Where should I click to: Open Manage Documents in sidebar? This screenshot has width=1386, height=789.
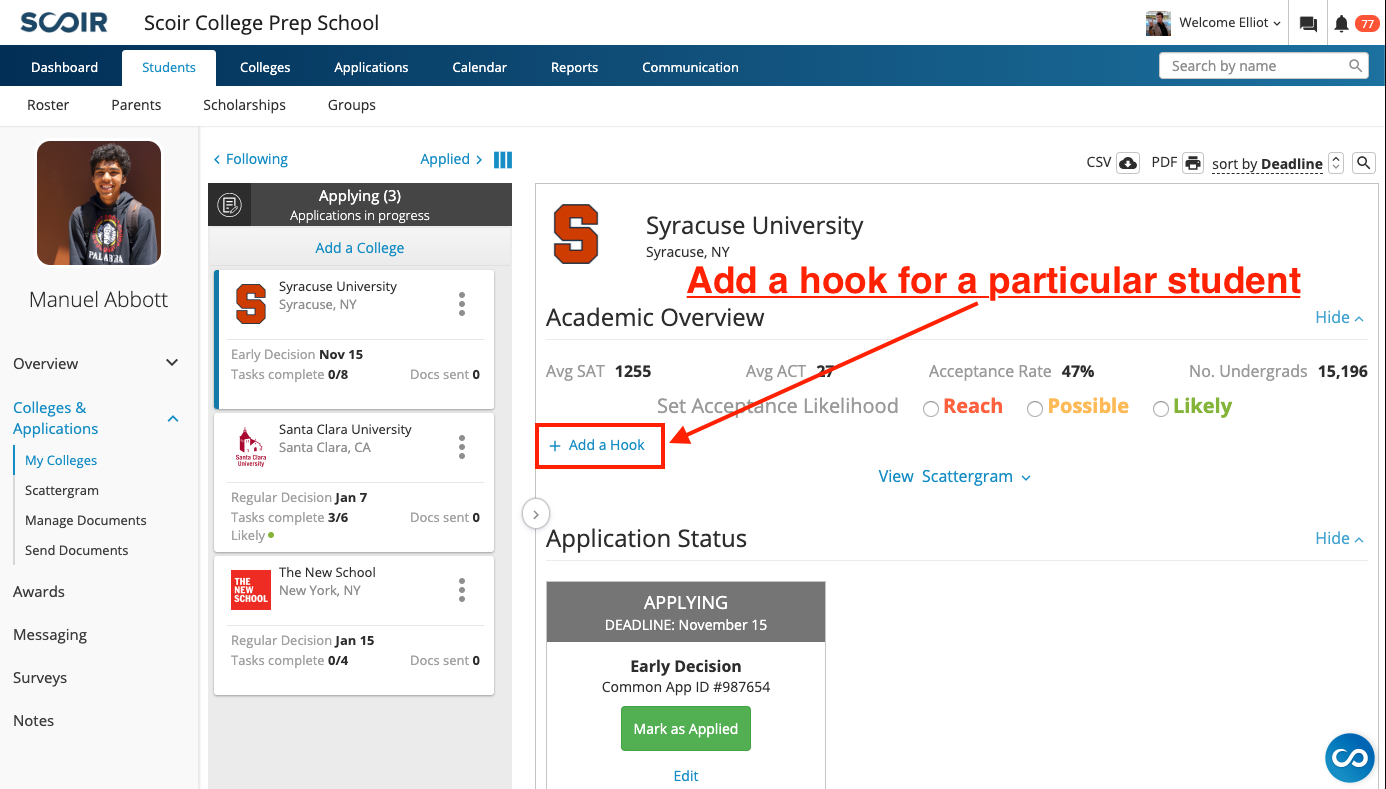pyautogui.click(x=86, y=520)
